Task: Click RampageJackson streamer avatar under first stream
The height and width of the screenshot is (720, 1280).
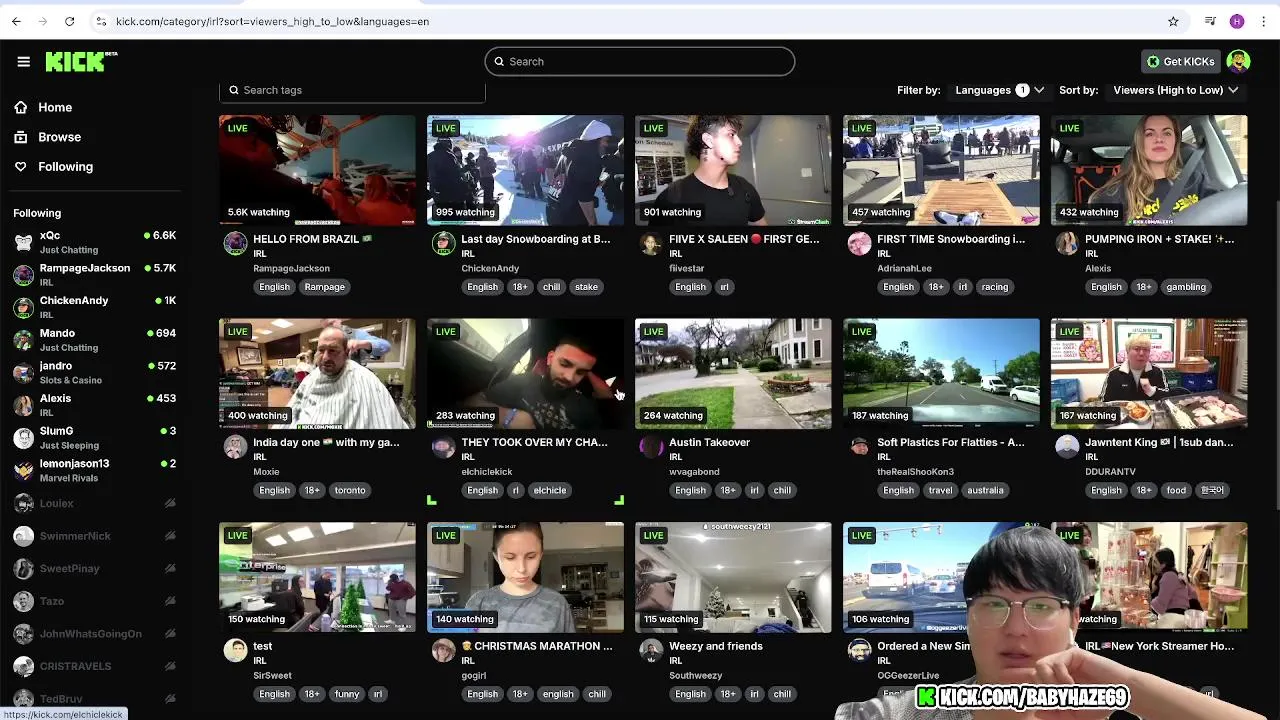Action: click(x=235, y=244)
